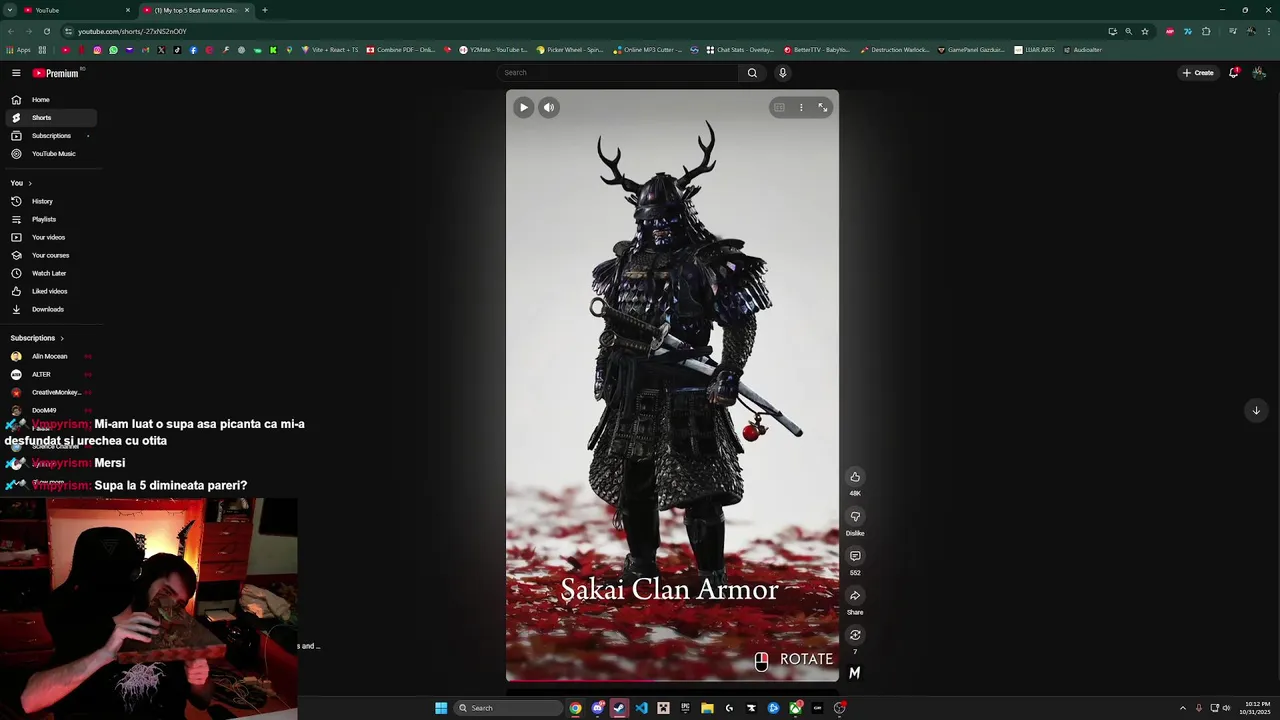Click the YouTube Premium logo

55,73
